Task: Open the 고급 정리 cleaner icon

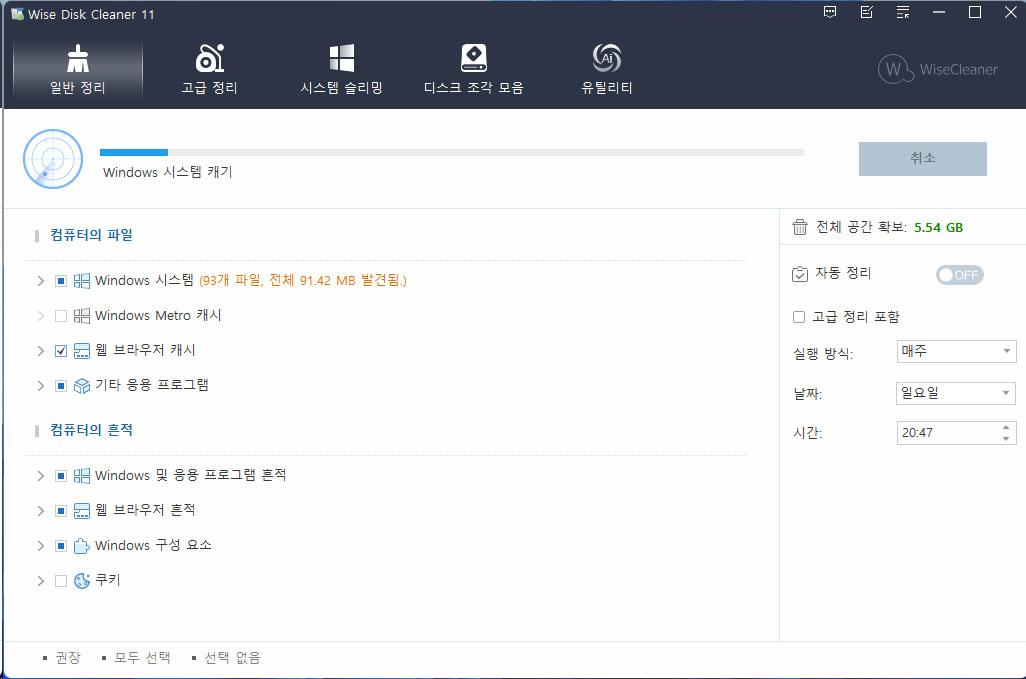Action: 209,59
